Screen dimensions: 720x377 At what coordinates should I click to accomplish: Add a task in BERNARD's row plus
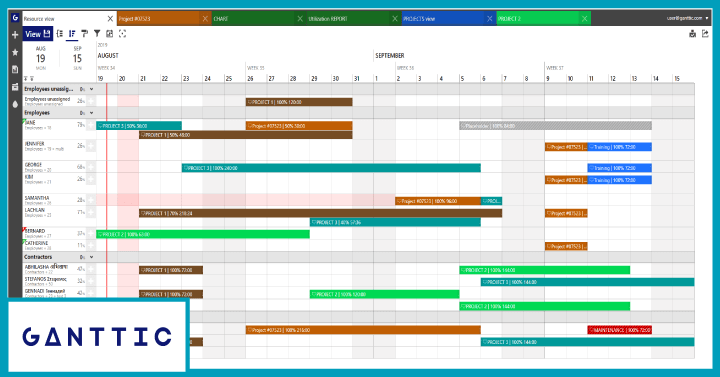[x=91, y=233]
